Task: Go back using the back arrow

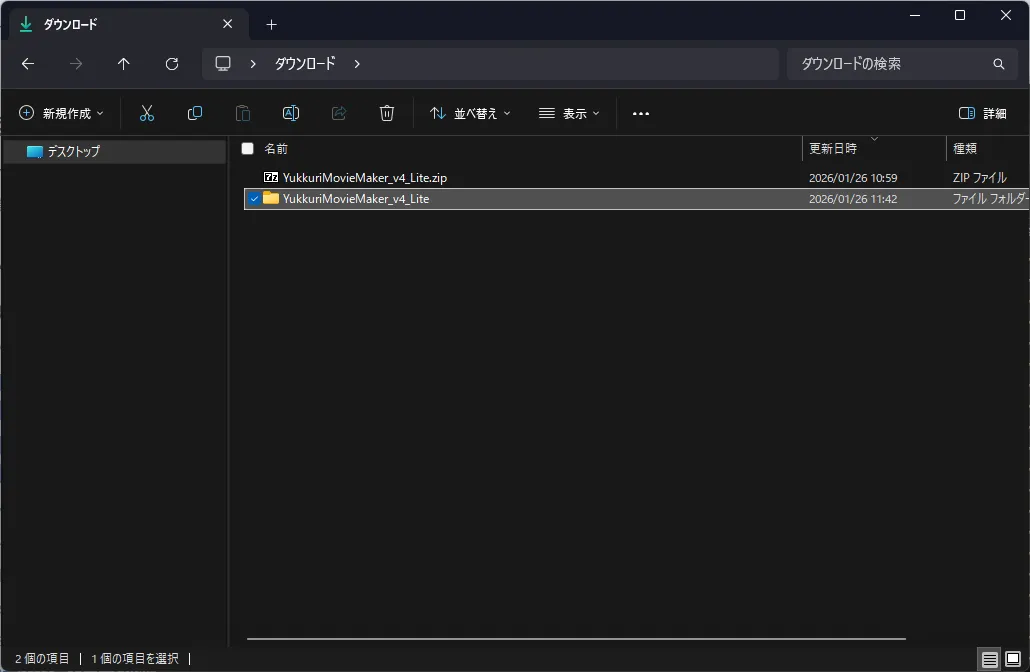Action: pos(28,64)
